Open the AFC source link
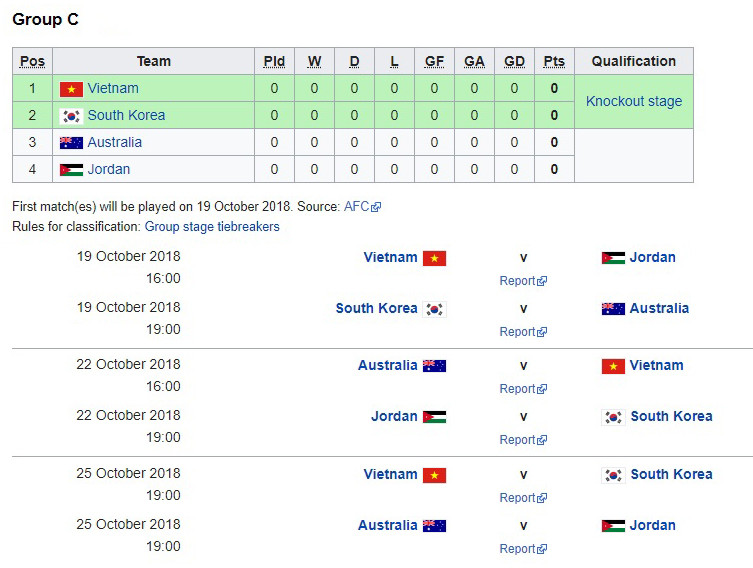The image size is (753, 568). click(356, 206)
